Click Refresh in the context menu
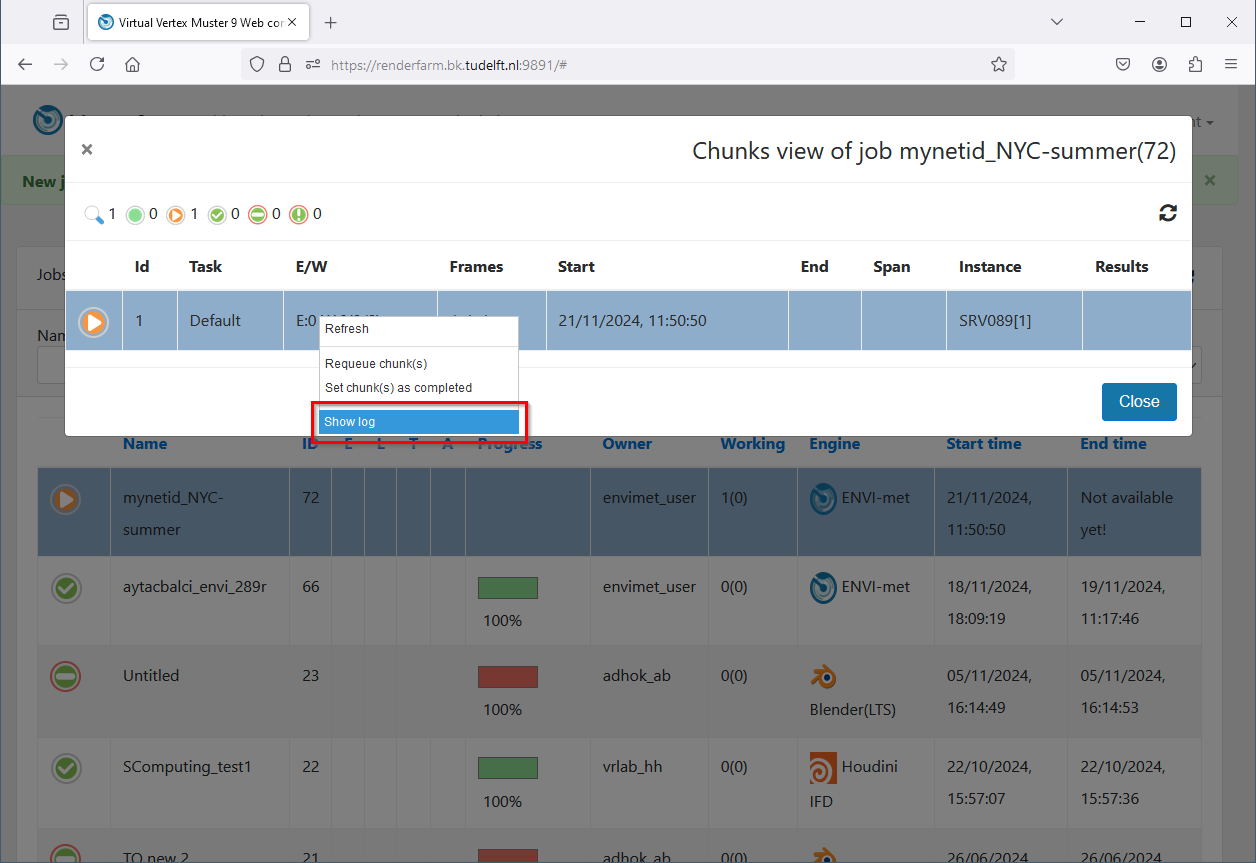This screenshot has width=1256, height=863. coord(347,329)
